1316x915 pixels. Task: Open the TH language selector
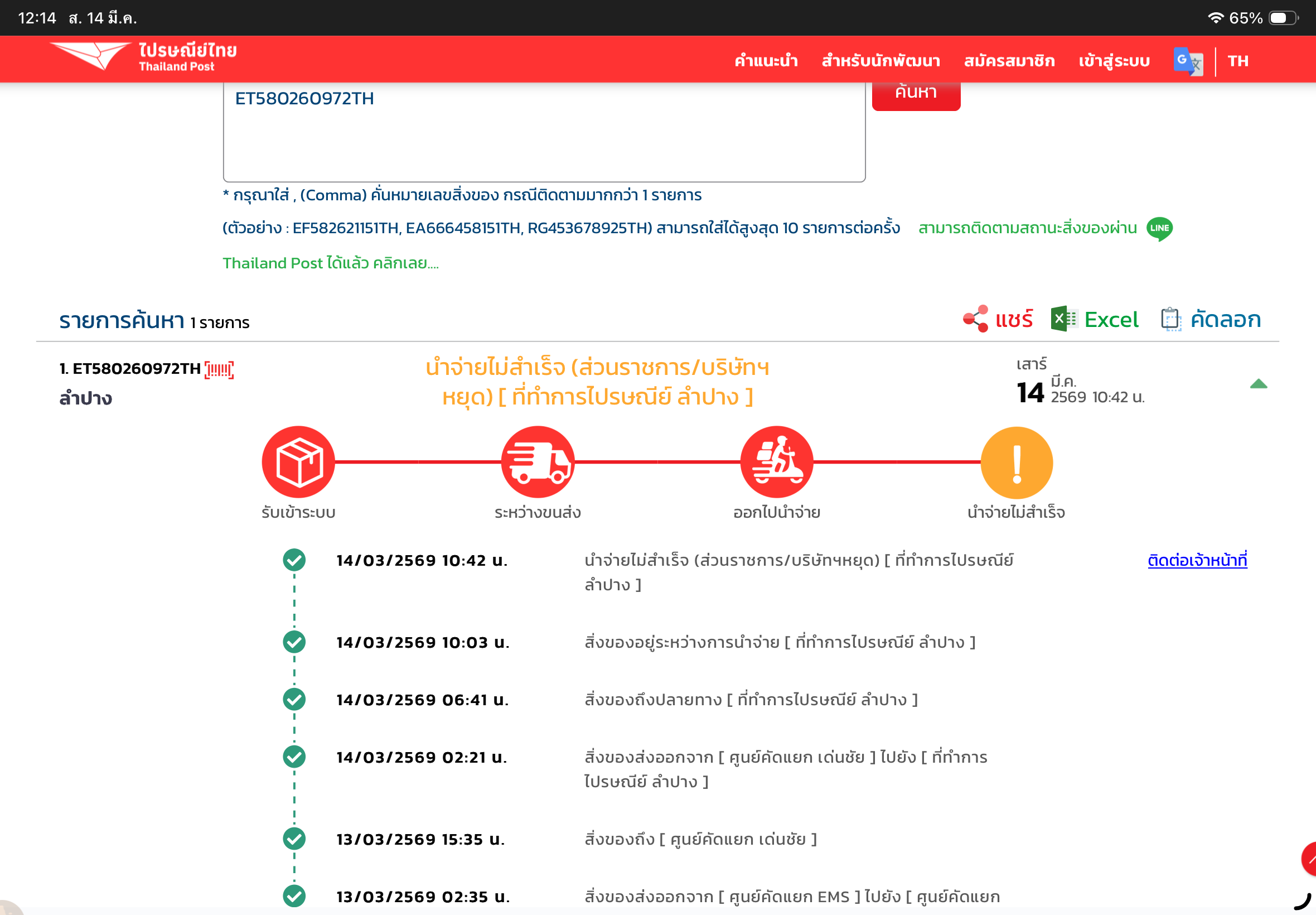(x=1237, y=61)
